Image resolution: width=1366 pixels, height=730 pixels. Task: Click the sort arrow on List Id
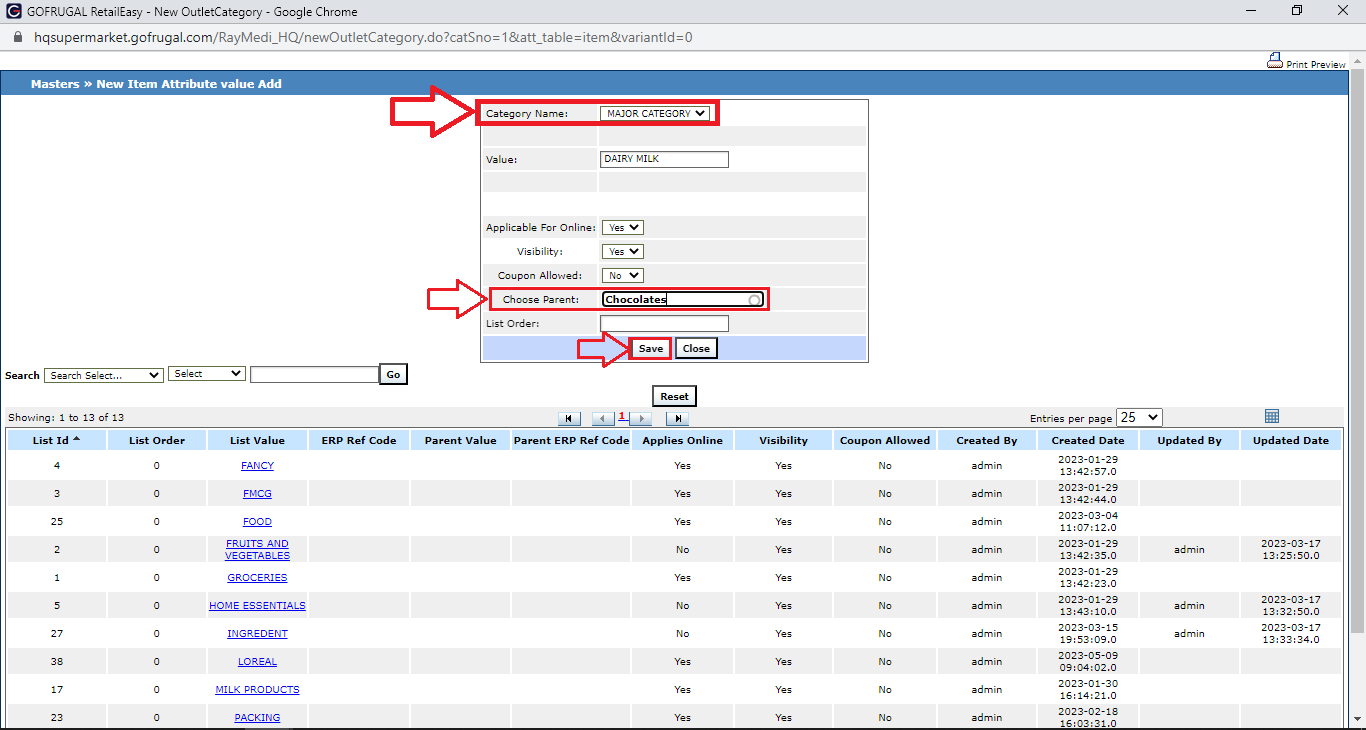pos(77,439)
